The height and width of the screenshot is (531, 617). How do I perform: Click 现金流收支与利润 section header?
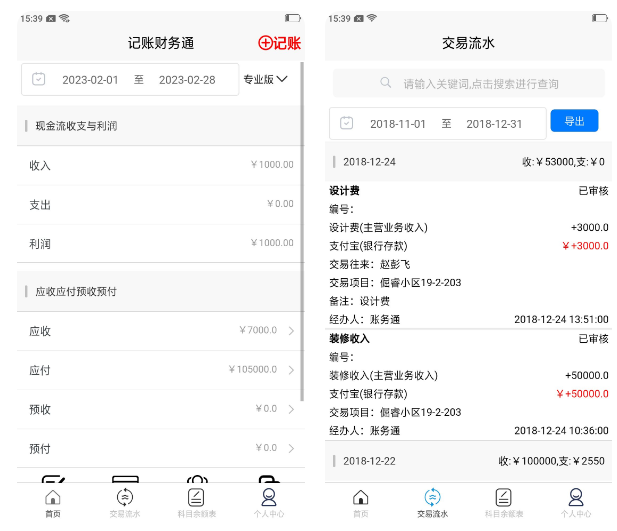161,126
